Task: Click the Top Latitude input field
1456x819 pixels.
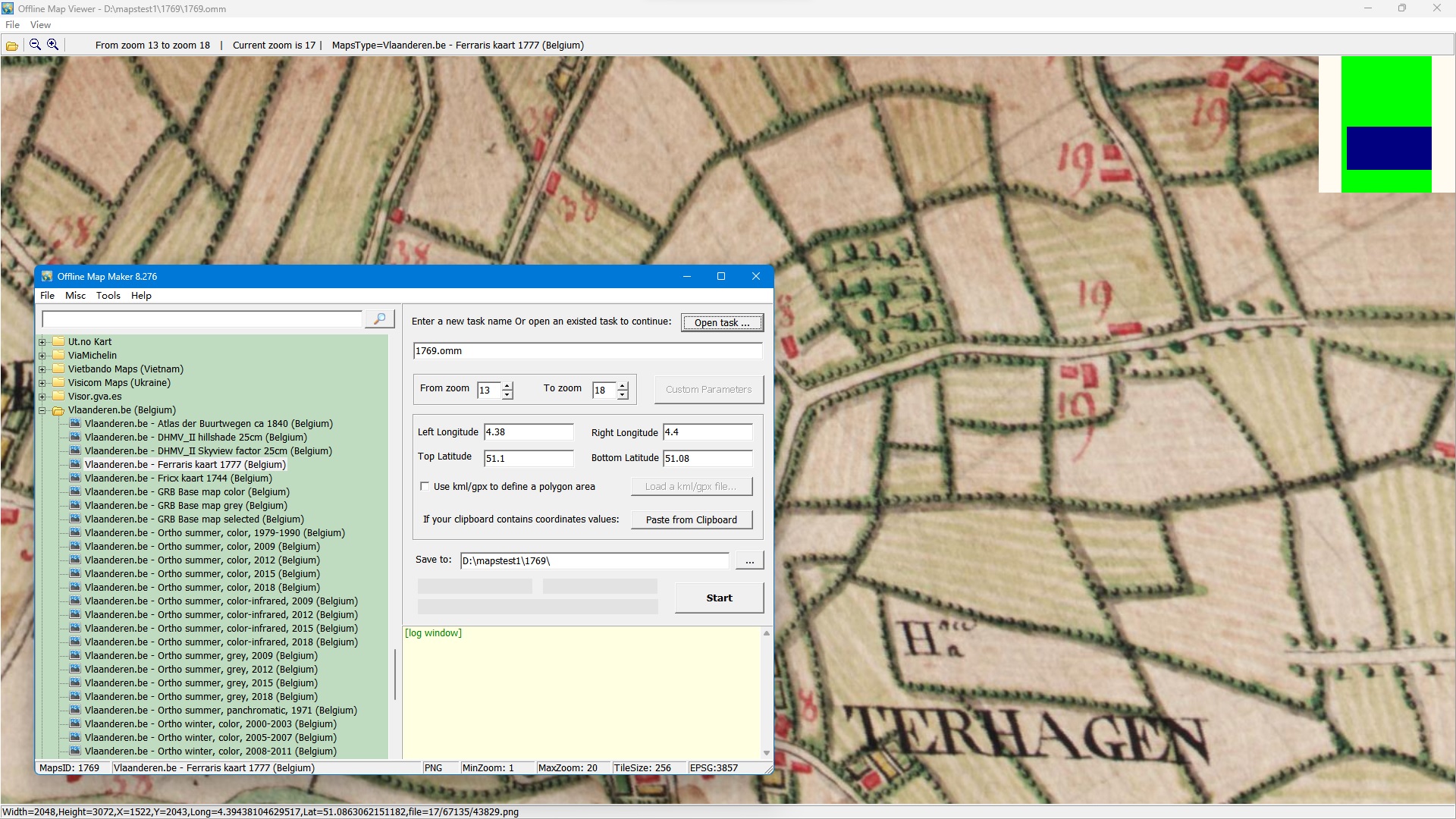Action: [x=529, y=458]
